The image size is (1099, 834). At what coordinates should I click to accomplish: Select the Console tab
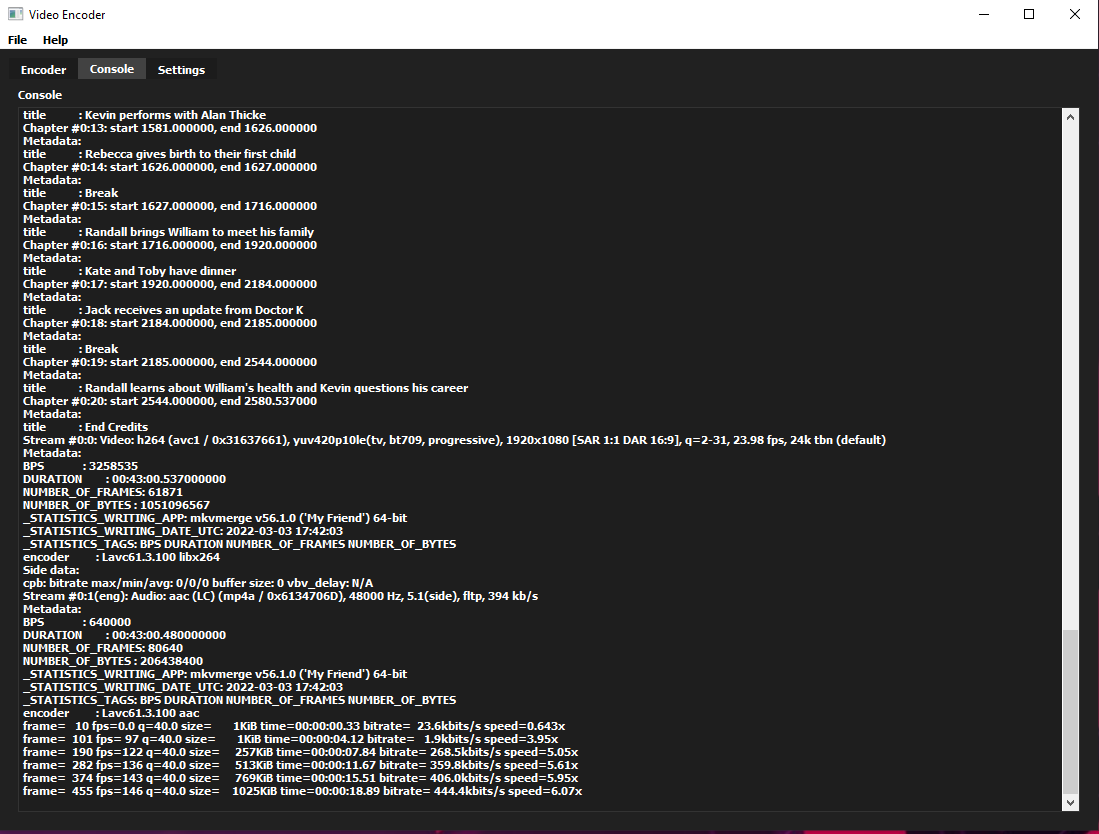pyautogui.click(x=112, y=69)
